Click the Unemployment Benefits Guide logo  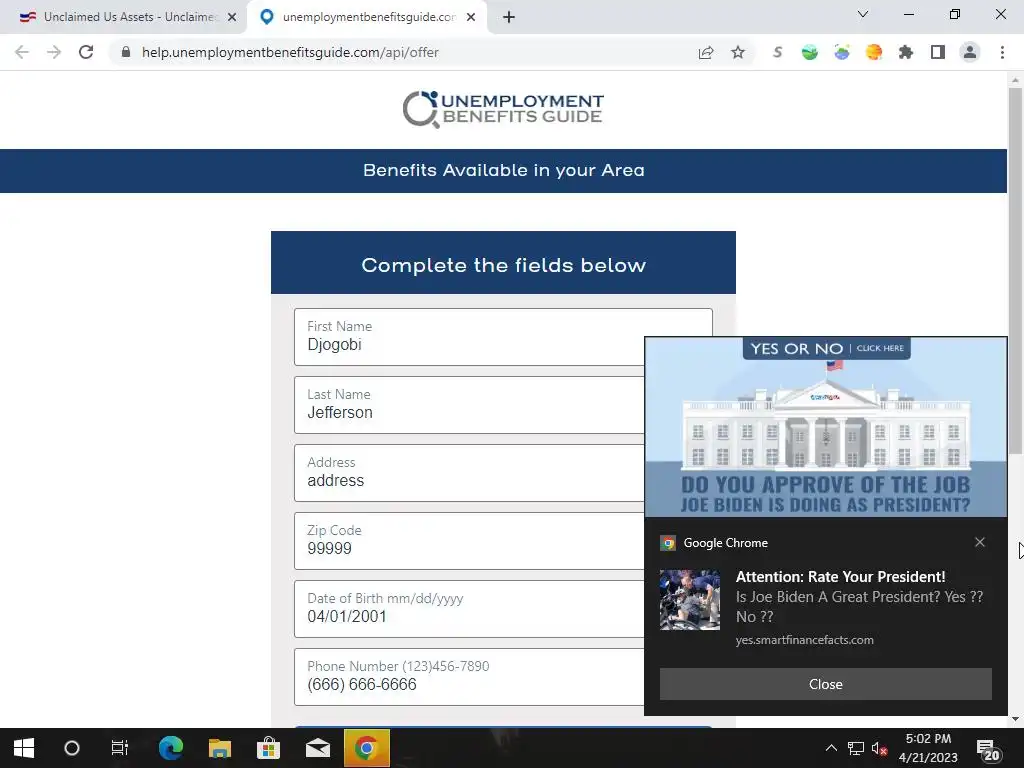(503, 109)
